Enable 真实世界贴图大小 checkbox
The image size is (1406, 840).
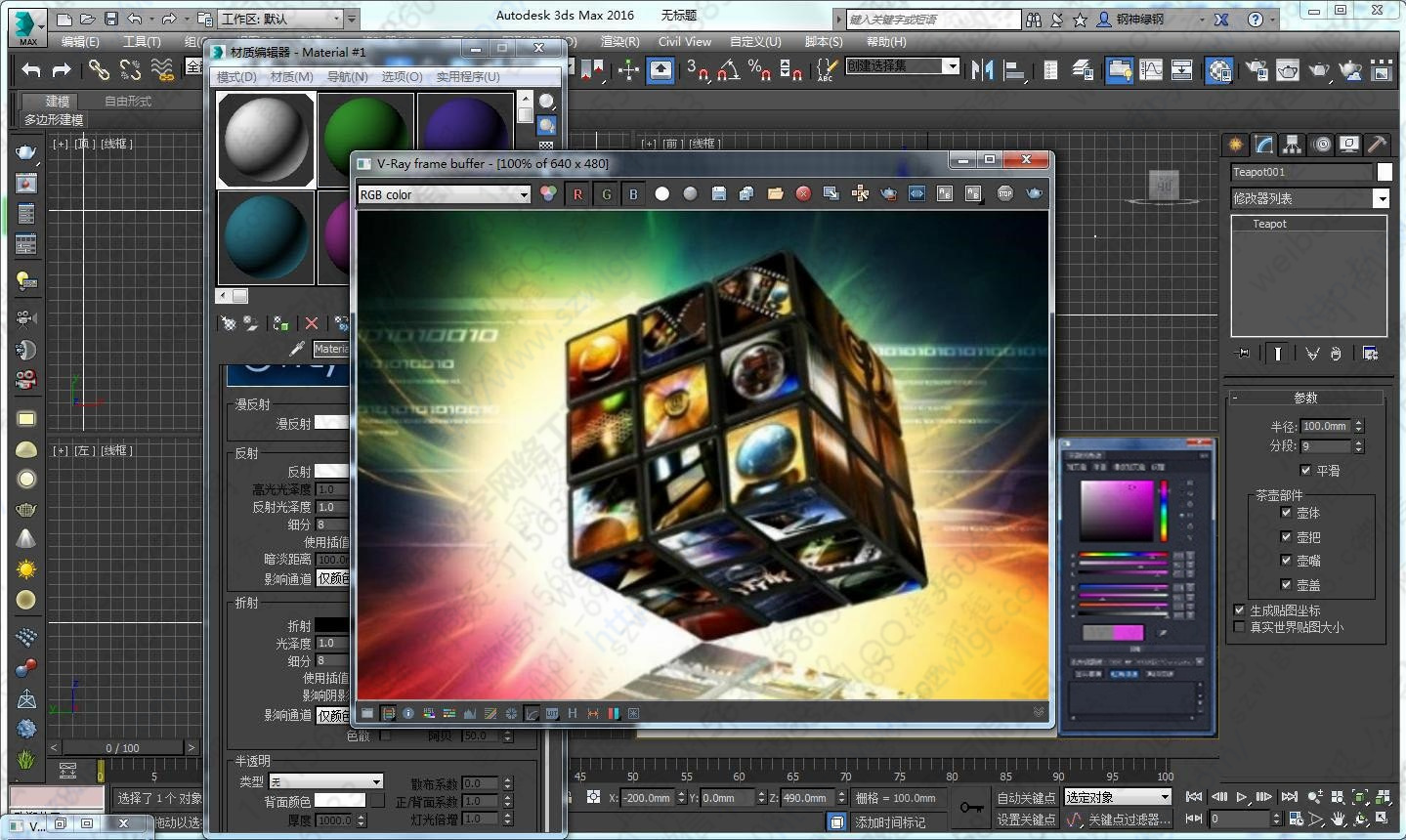pos(1239,627)
